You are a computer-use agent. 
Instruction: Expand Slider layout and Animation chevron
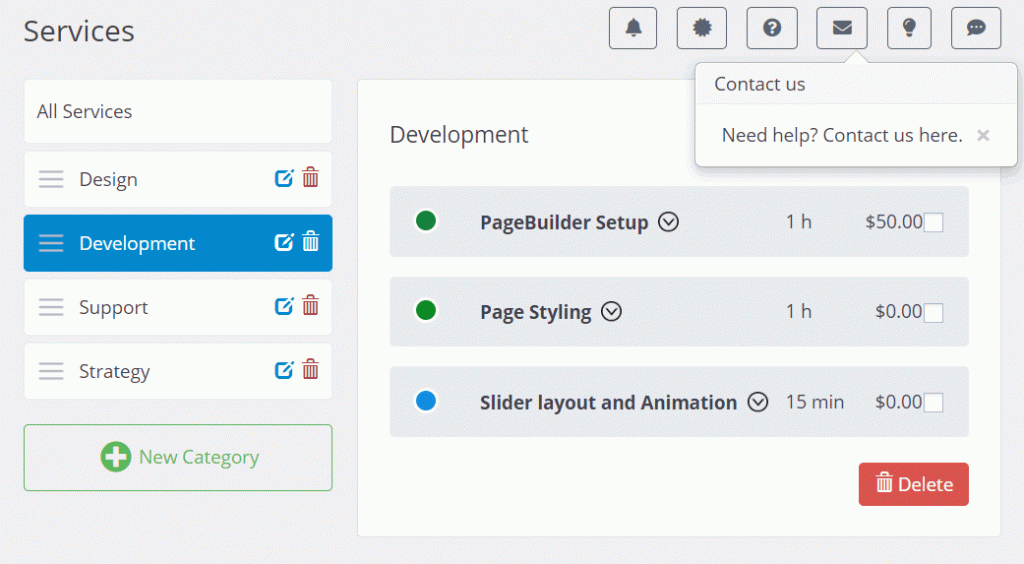[x=758, y=401]
